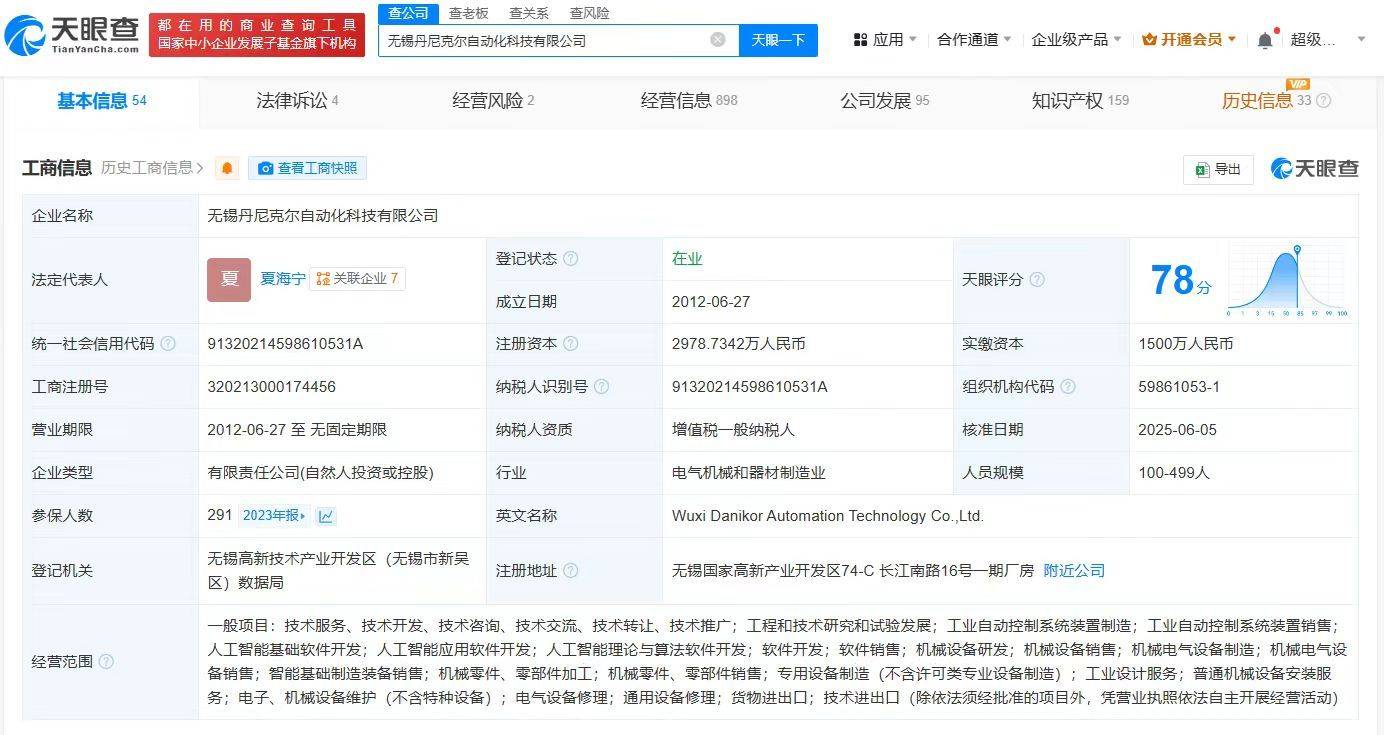Switch to the 查老板 search tab
The image size is (1384, 735).
[468, 13]
